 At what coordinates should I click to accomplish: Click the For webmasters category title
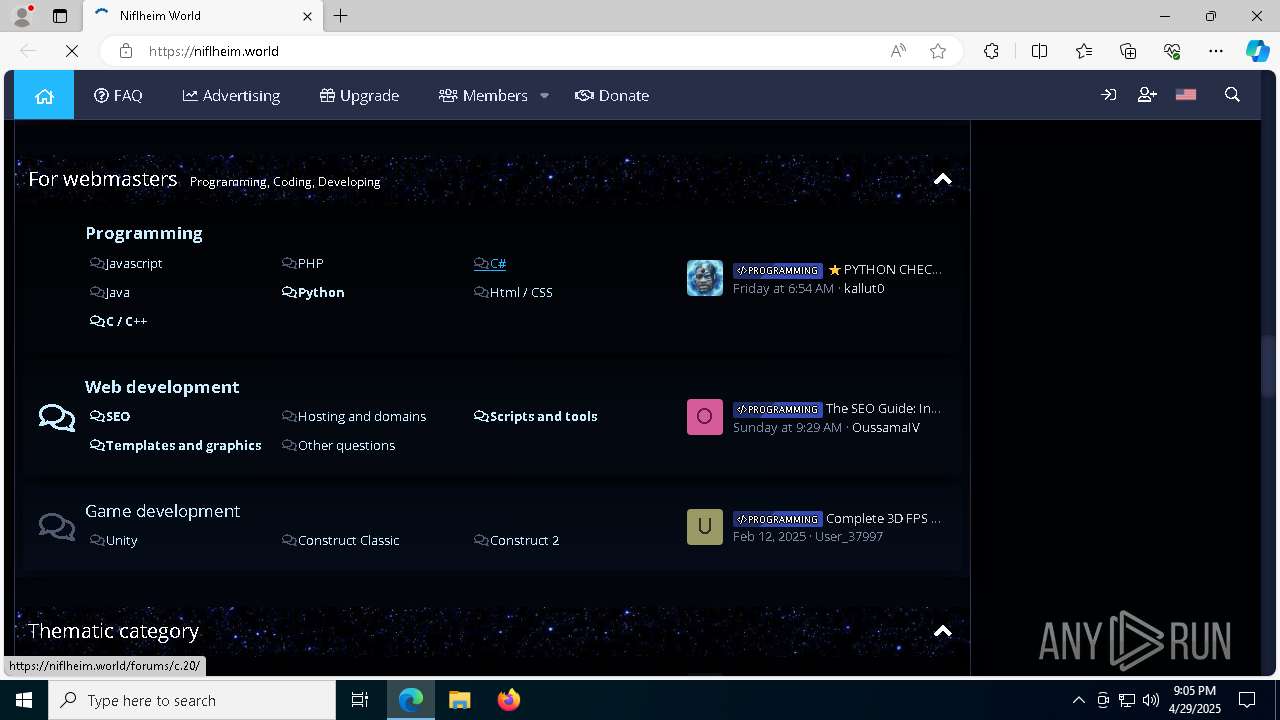[103, 180]
